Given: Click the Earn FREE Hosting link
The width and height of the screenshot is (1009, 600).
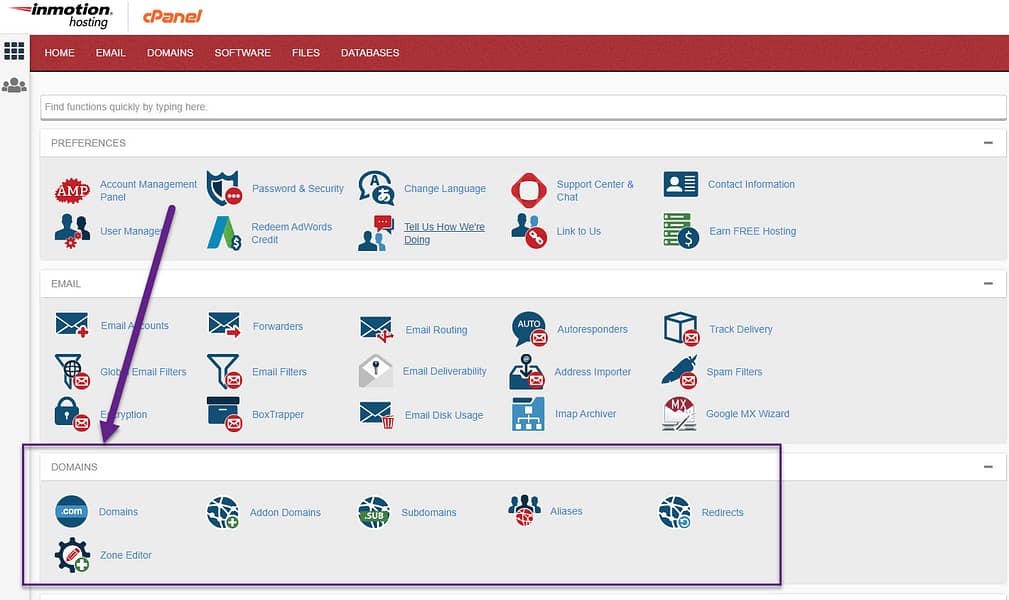Looking at the screenshot, I should point(752,230).
